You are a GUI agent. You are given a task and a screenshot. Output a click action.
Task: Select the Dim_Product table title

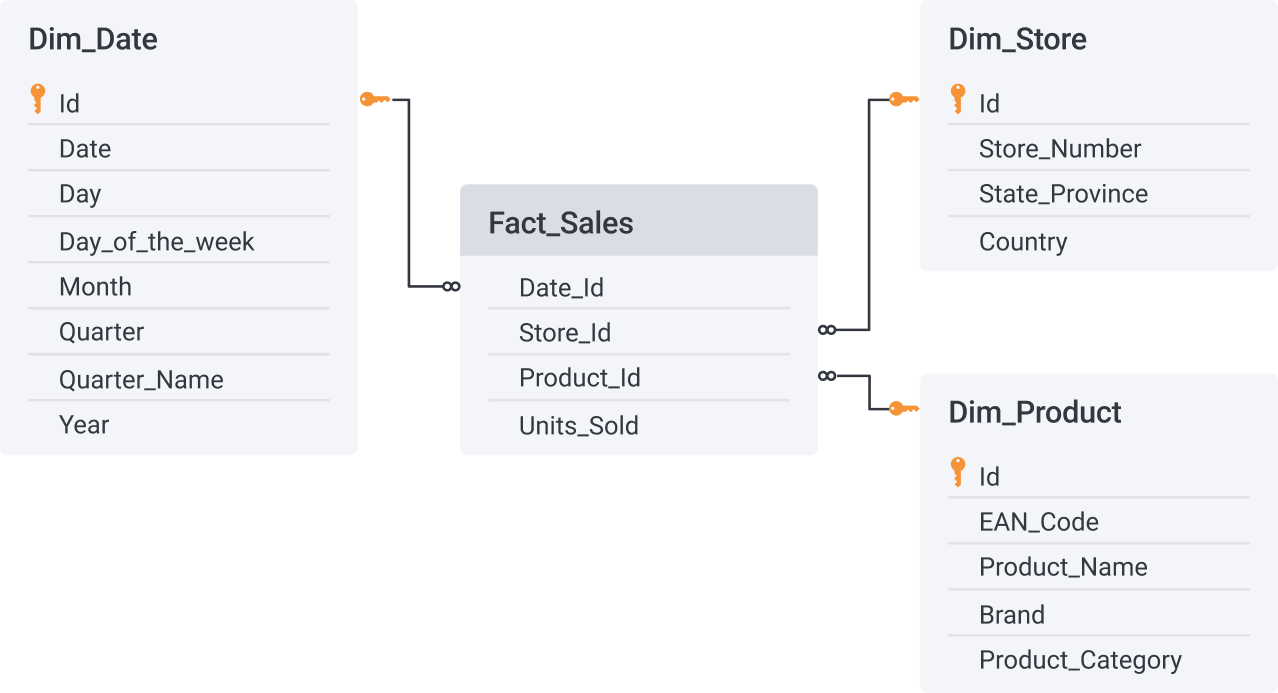tap(1035, 412)
